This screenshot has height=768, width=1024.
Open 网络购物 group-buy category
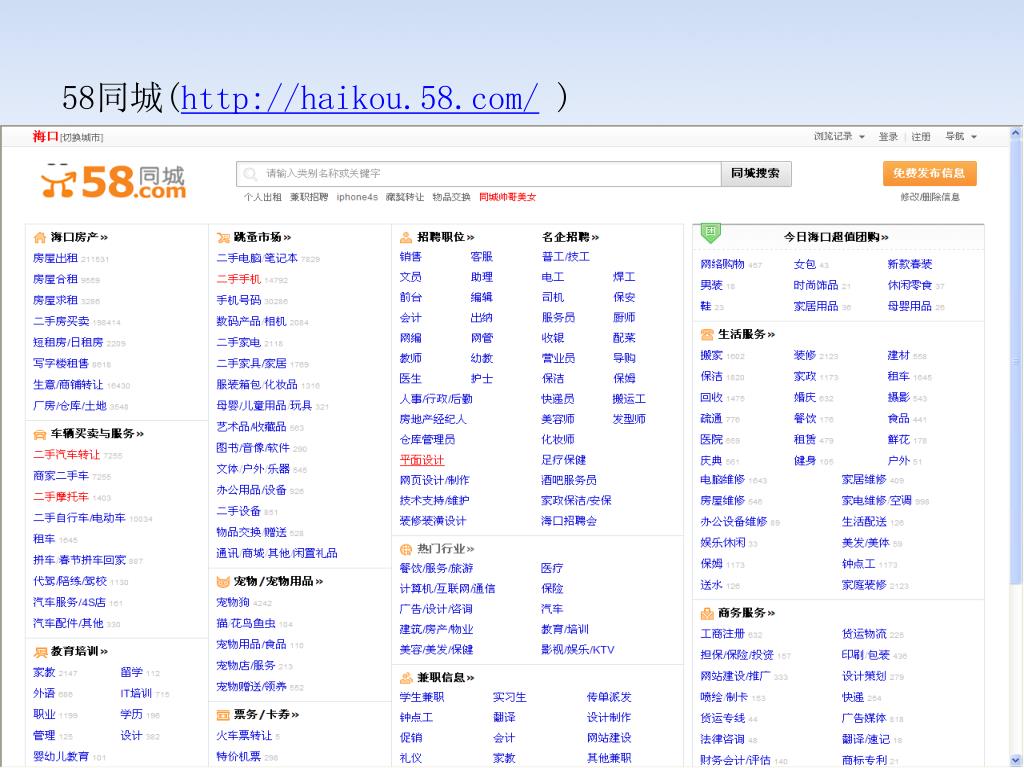coord(723,264)
